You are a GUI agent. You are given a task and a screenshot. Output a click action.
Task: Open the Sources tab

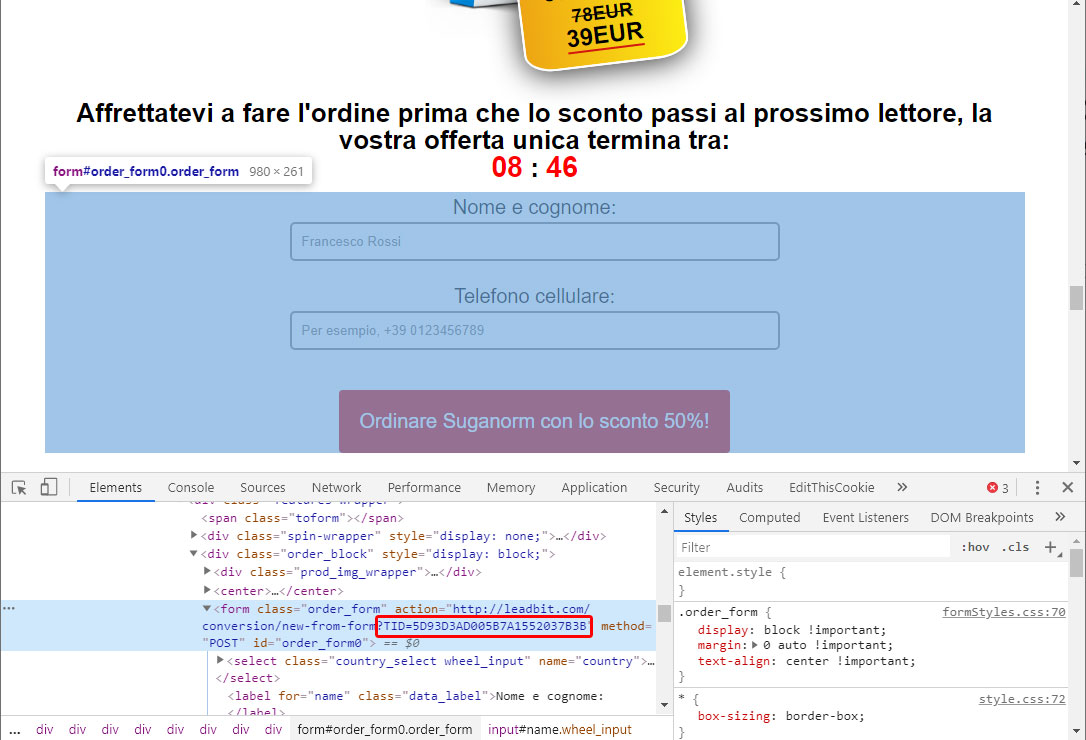coord(262,488)
